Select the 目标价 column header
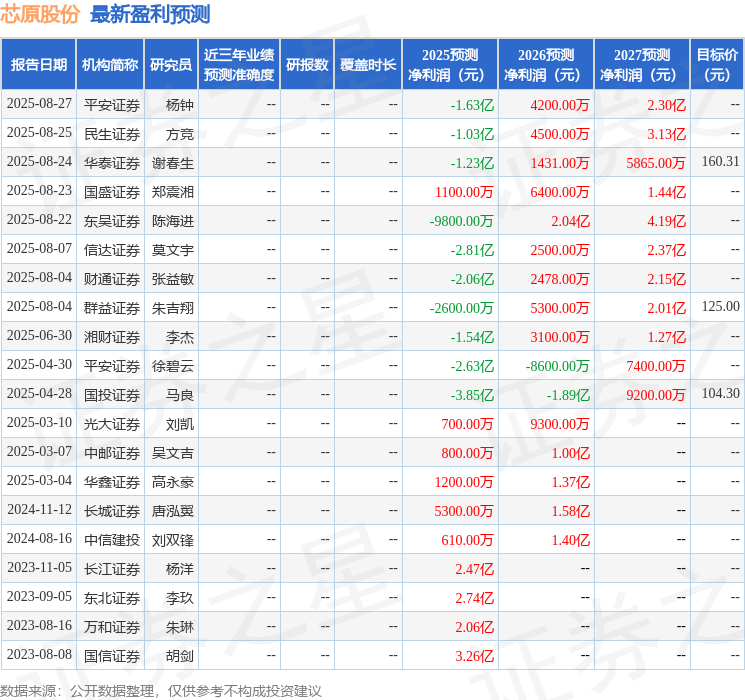The image size is (745, 700). coord(717,65)
